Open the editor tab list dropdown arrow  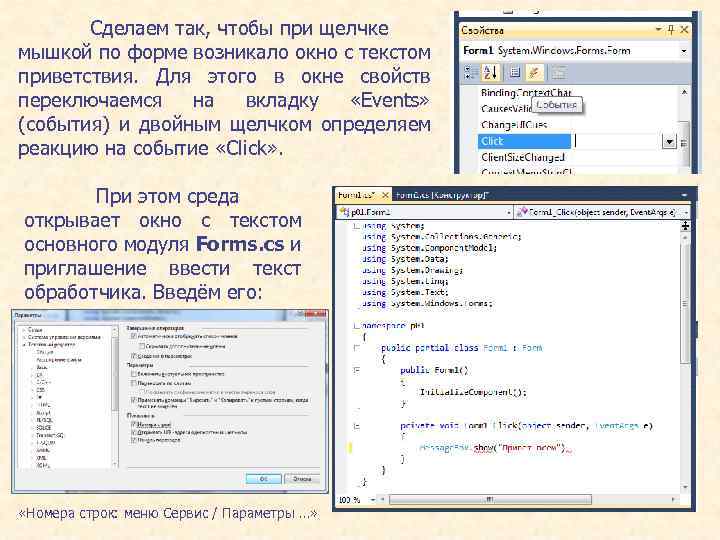[684, 195]
